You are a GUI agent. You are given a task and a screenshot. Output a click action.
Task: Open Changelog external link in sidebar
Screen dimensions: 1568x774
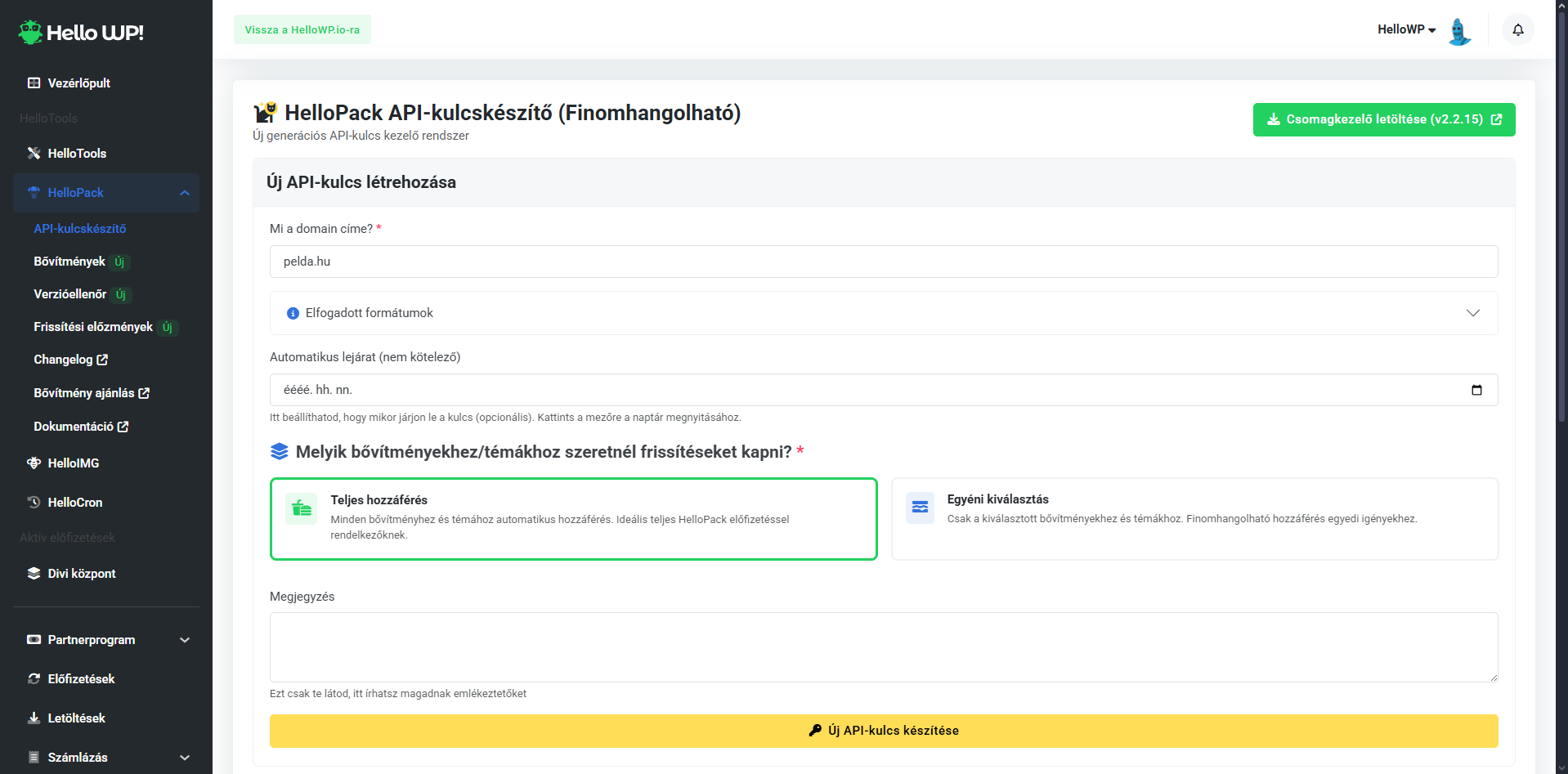pos(70,360)
